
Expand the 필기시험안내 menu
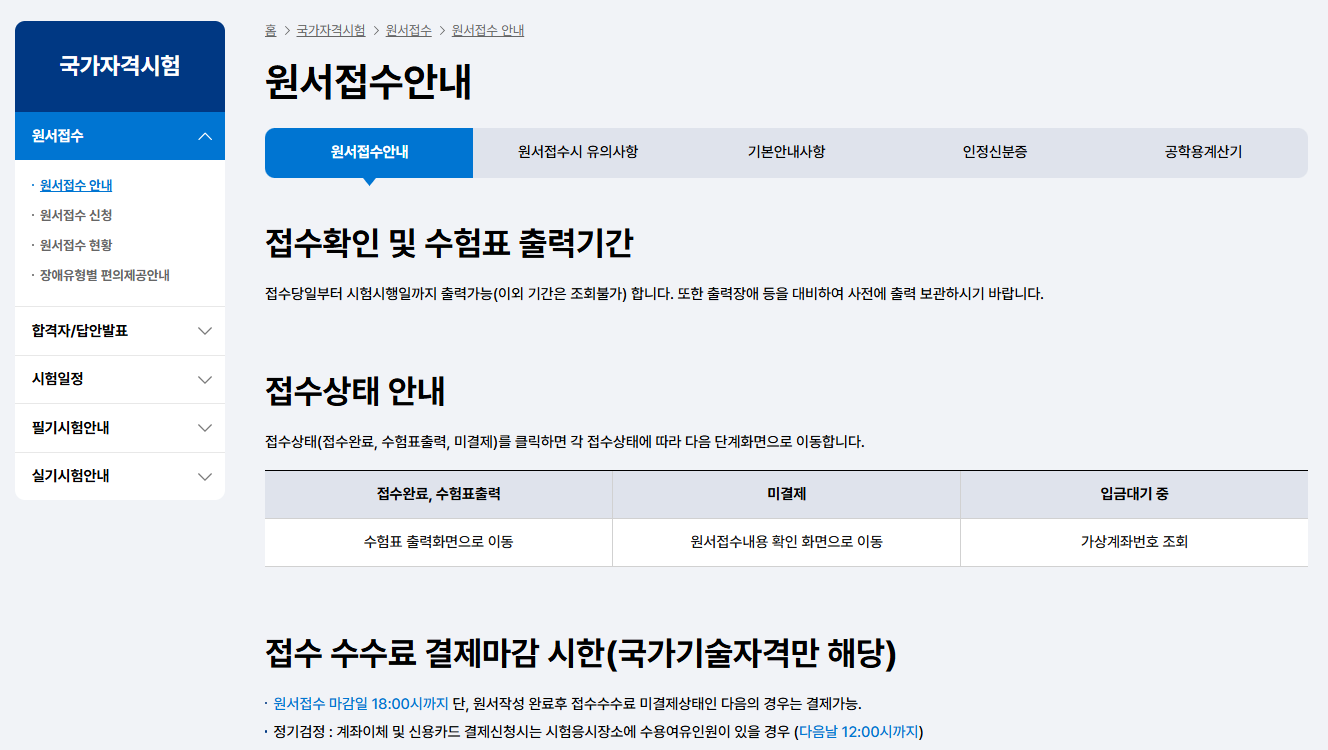point(119,427)
